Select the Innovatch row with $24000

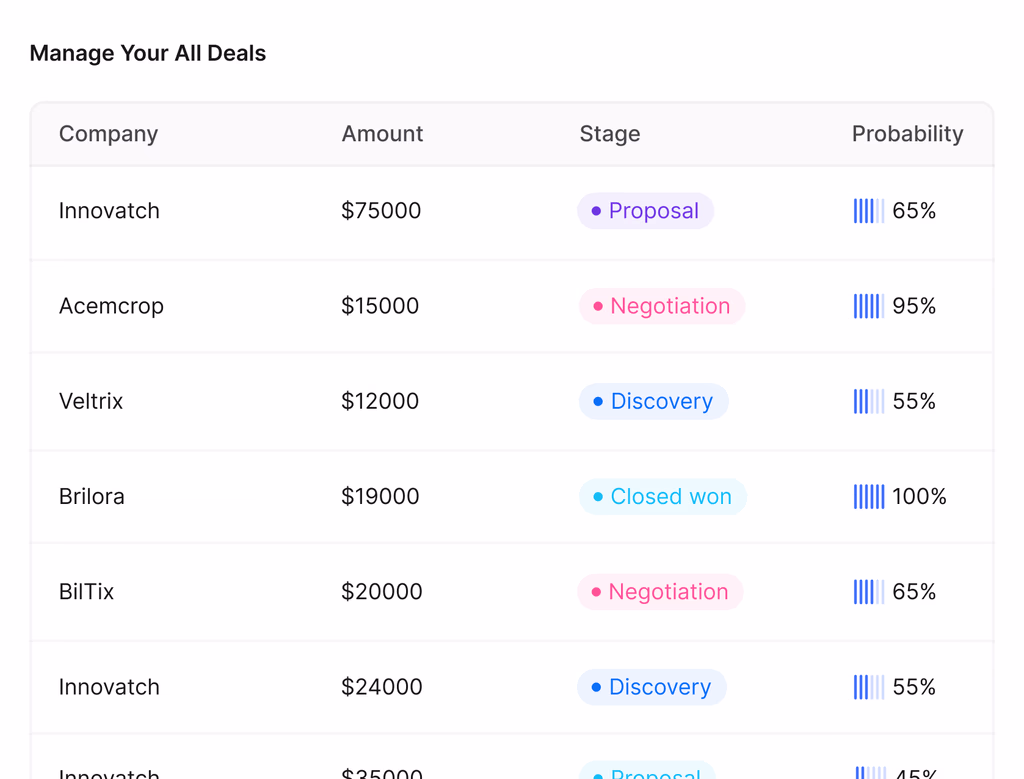click(512, 688)
